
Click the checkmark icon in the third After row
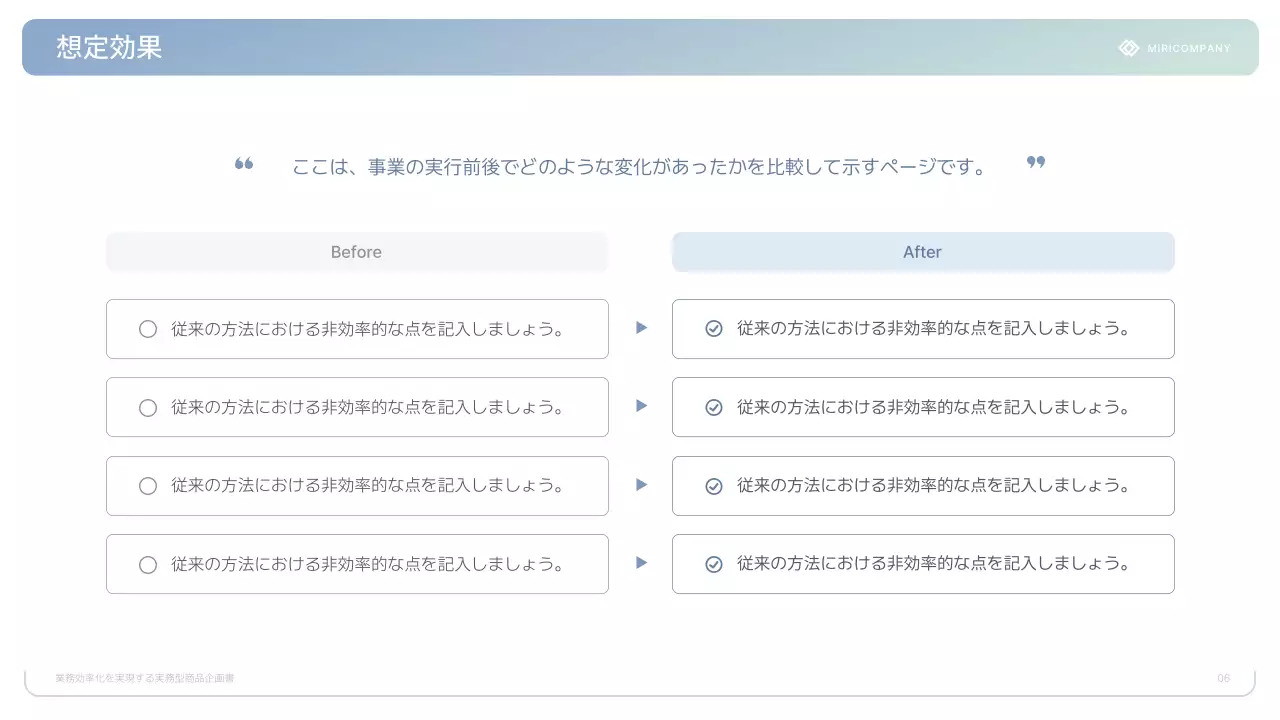tap(713, 485)
